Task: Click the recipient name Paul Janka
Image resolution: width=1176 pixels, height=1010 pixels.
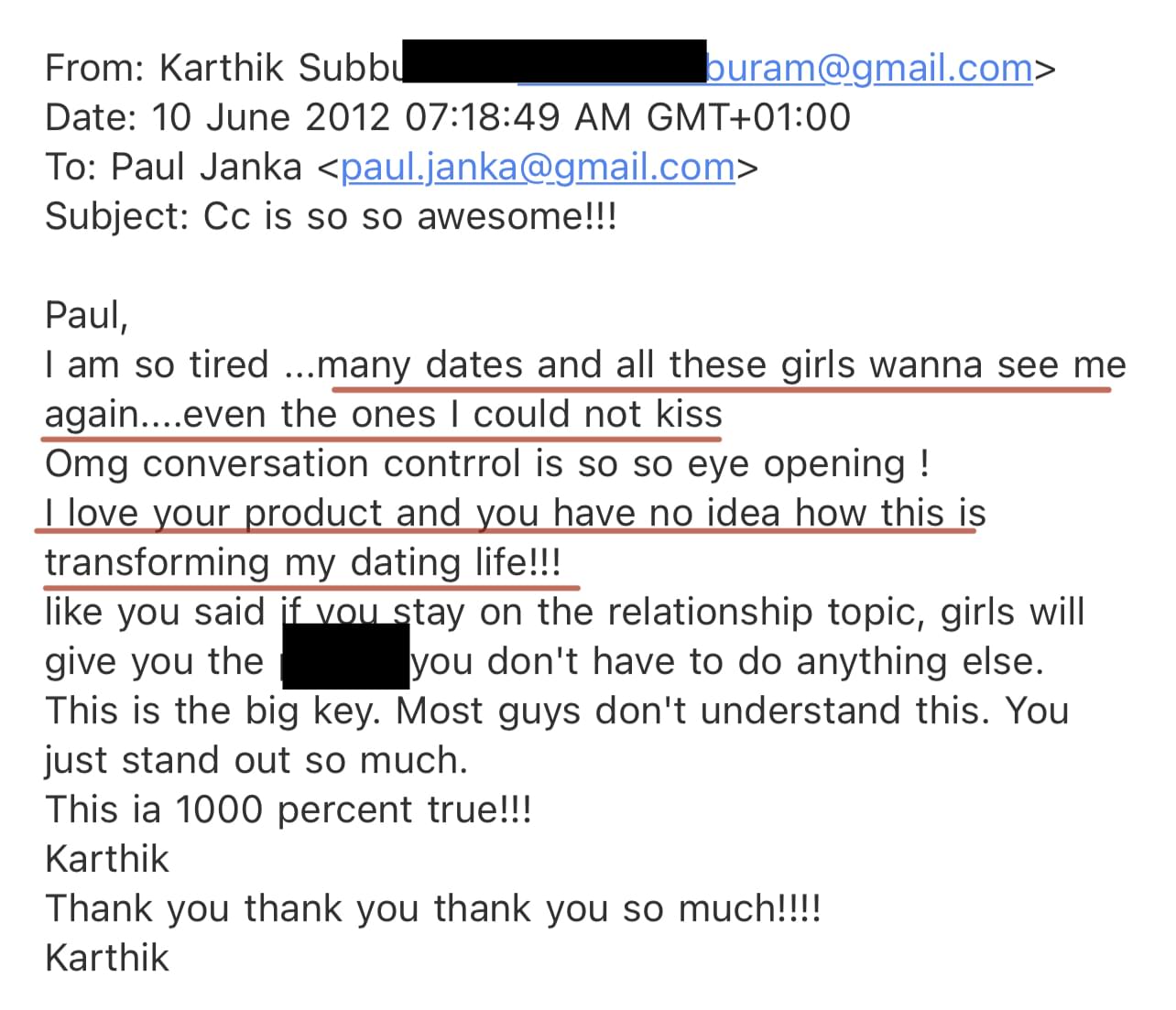Action: pos(206,168)
